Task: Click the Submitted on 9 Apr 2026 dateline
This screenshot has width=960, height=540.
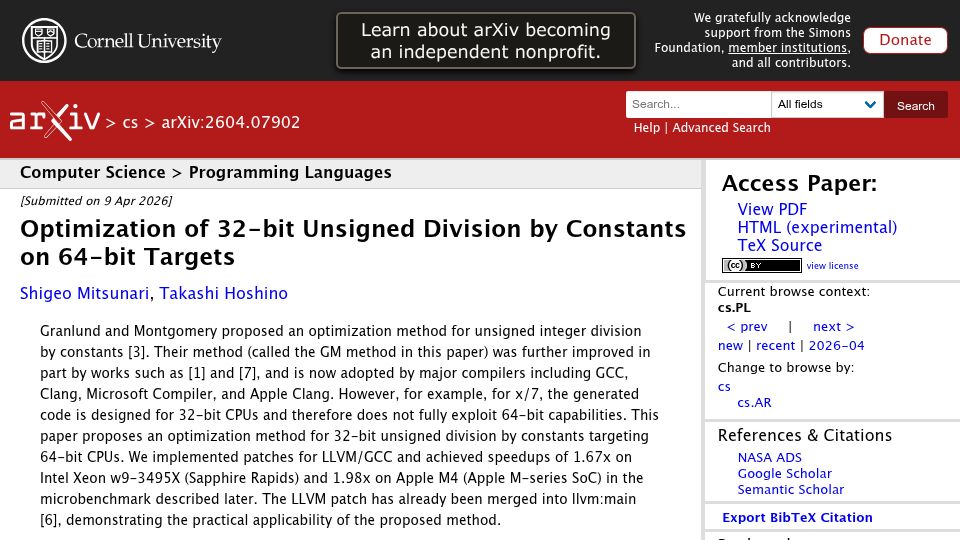Action: coord(96,201)
